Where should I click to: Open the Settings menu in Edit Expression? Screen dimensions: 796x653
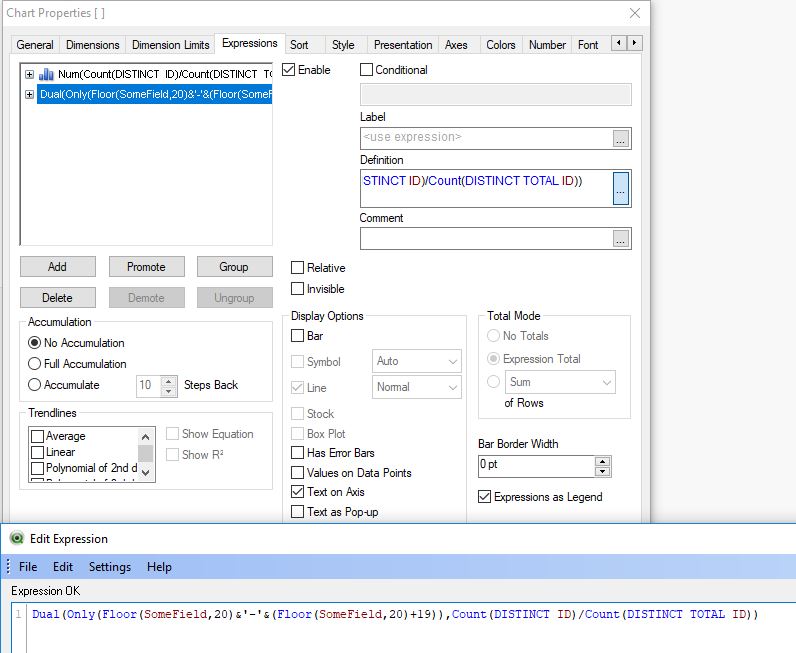[x=110, y=567]
